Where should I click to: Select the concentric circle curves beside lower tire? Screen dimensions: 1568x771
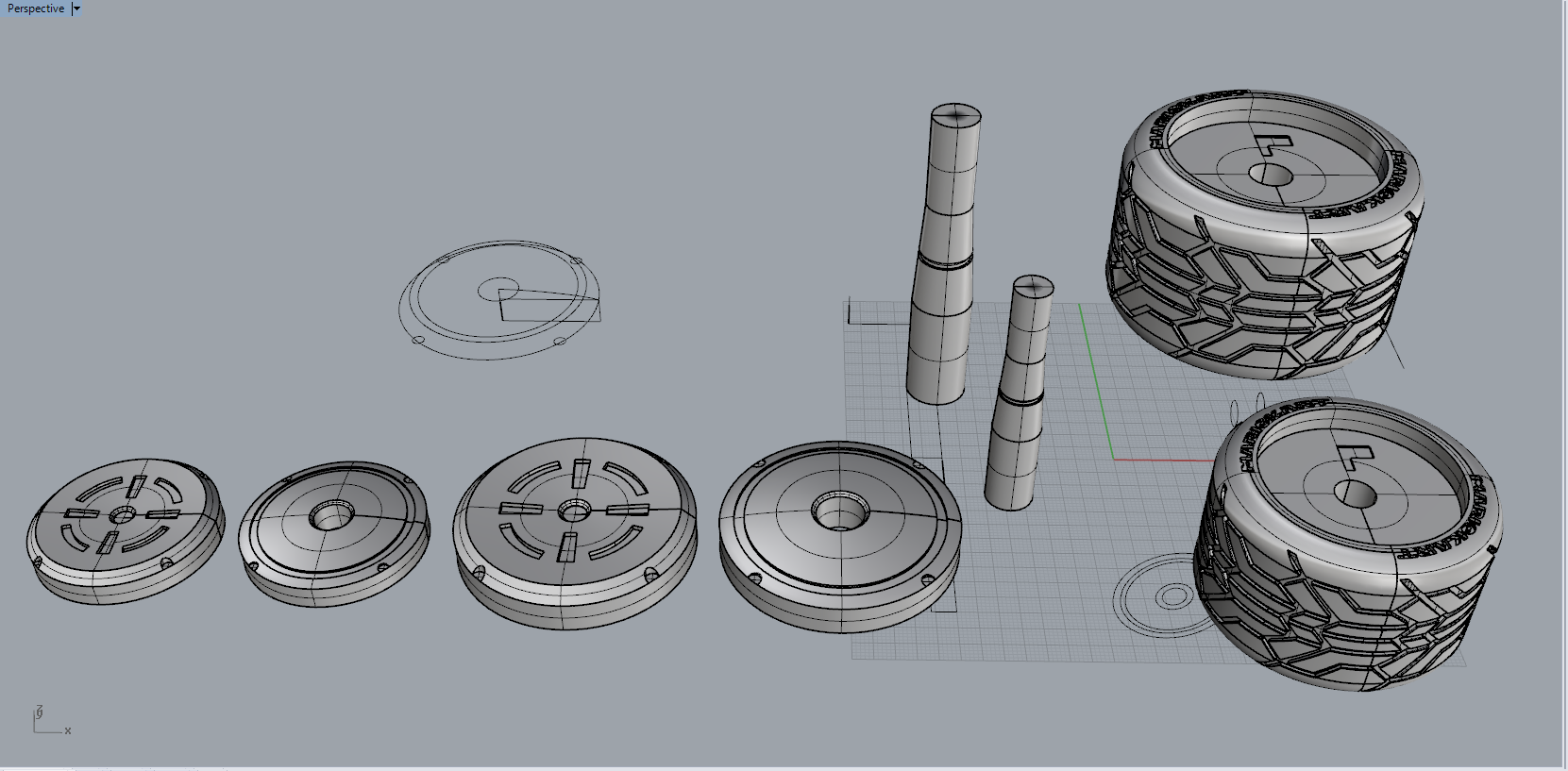point(1161,596)
